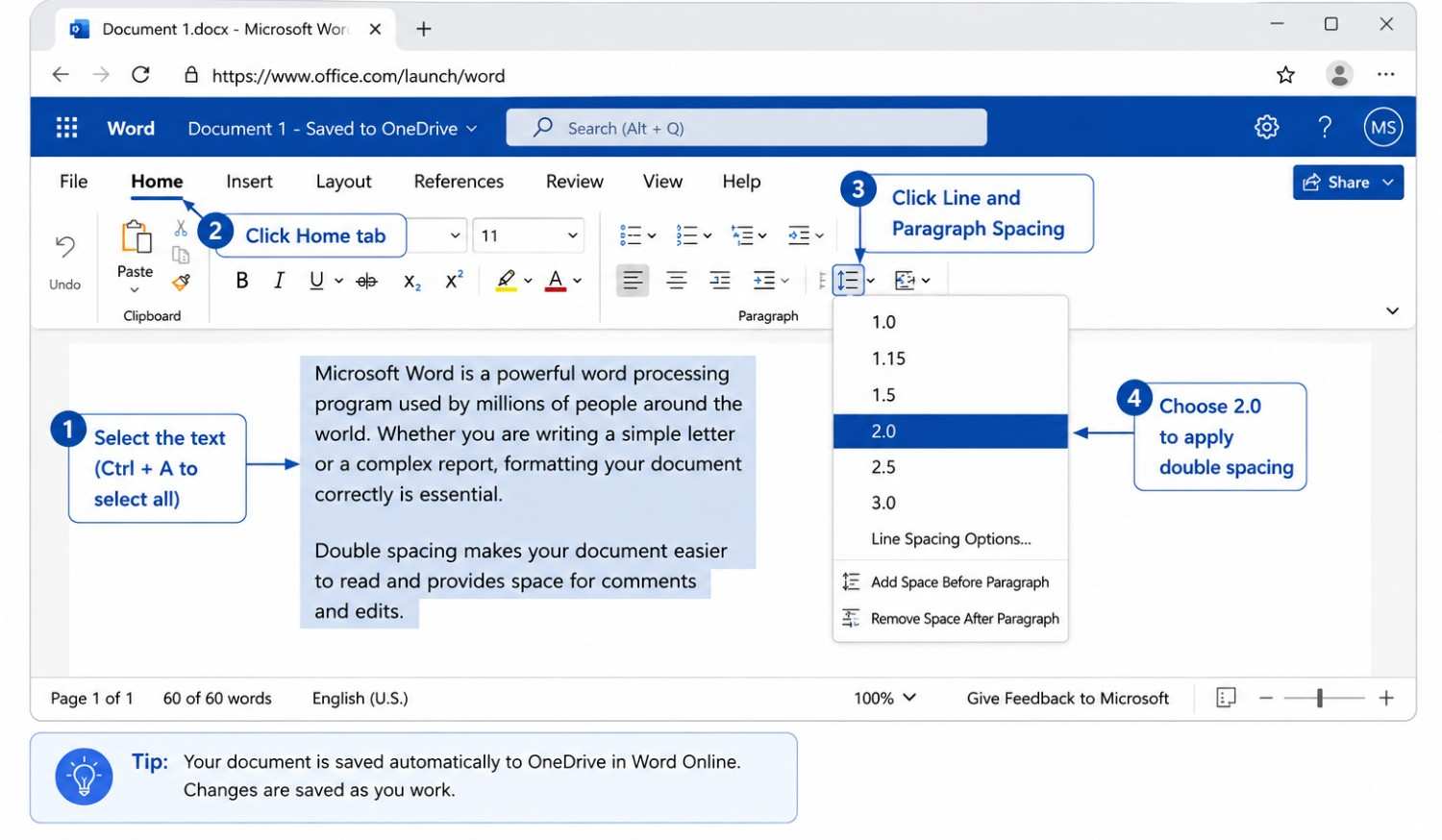This screenshot has height=840, width=1442.
Task: Click the Copy icon in Clipboard group
Action: click(181, 255)
